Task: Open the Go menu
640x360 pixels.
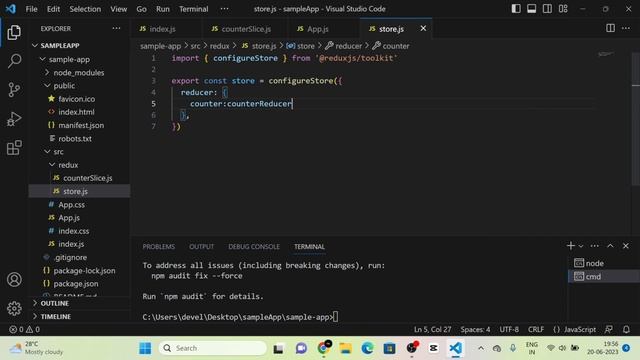Action: (141, 9)
